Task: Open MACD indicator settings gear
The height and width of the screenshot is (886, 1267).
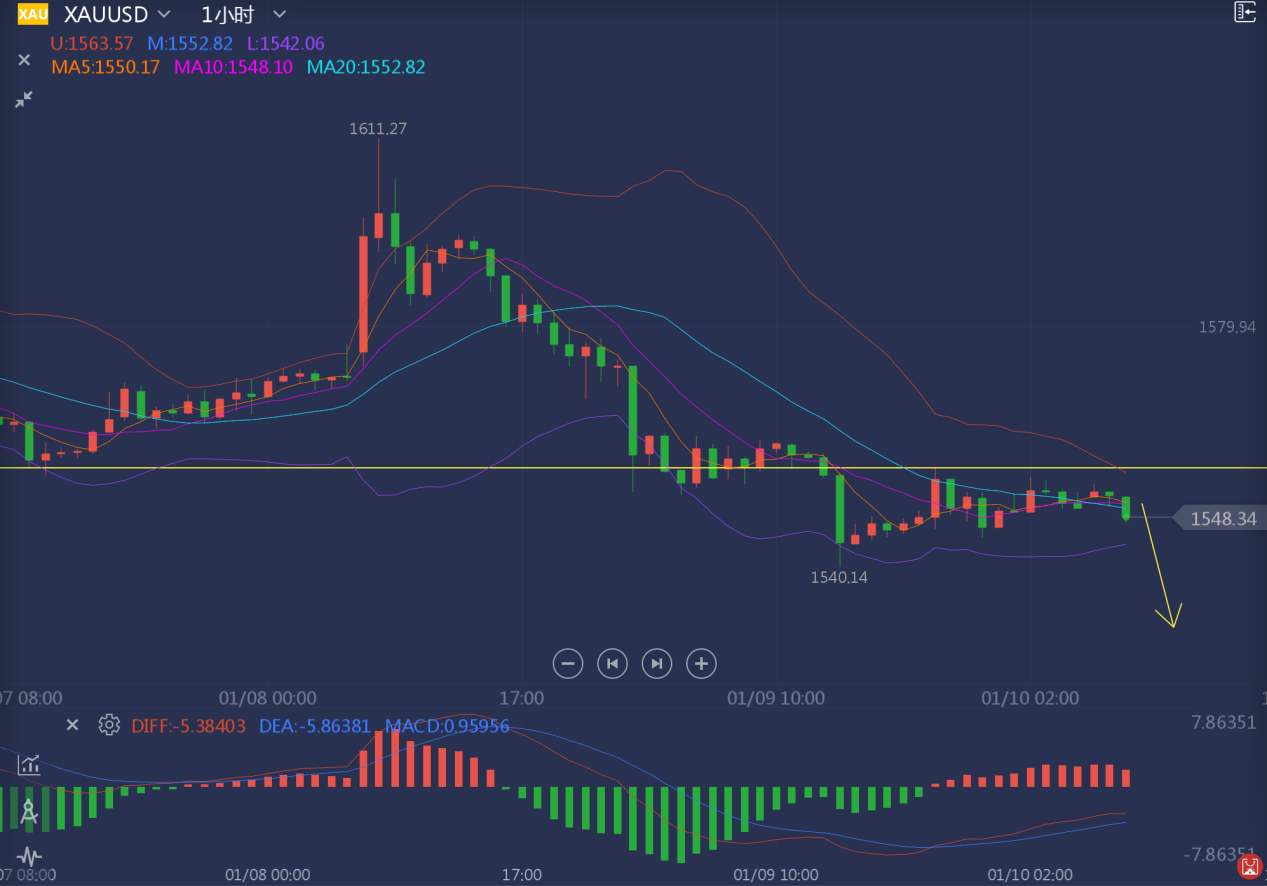Action: tap(109, 725)
